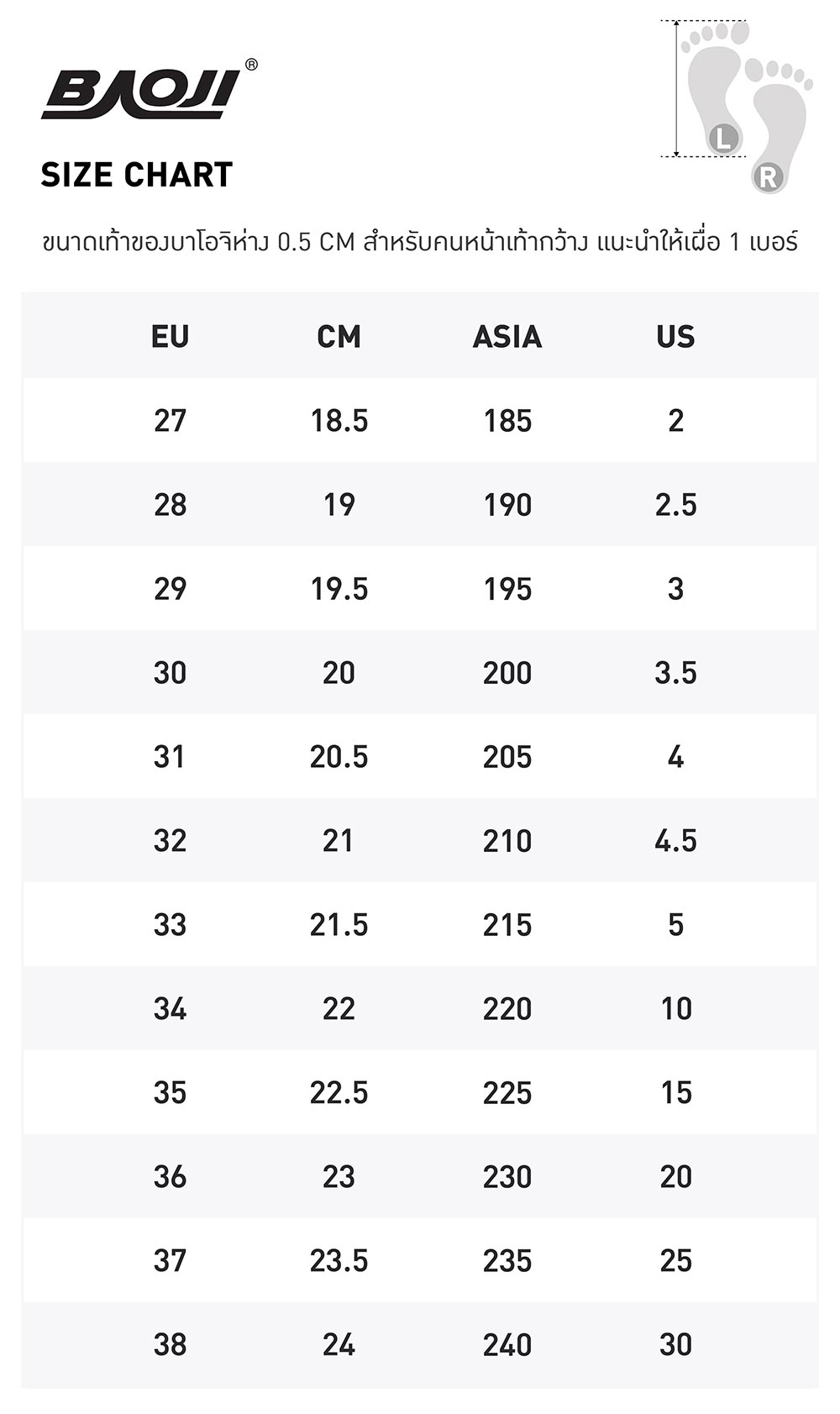Select the ASIA column header
The image size is (840, 1414).
pos(507,336)
